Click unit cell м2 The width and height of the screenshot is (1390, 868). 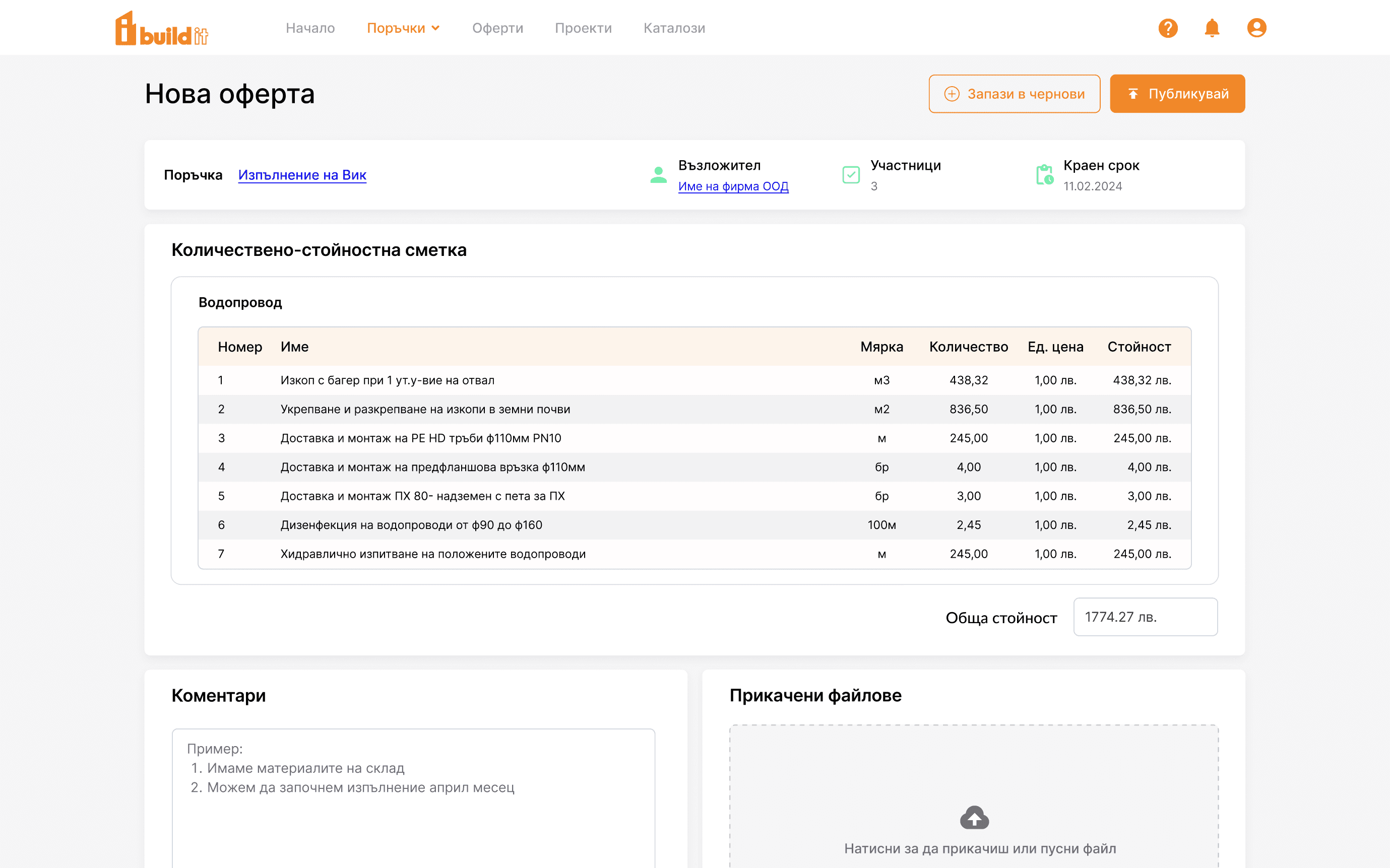pyautogui.click(x=881, y=409)
